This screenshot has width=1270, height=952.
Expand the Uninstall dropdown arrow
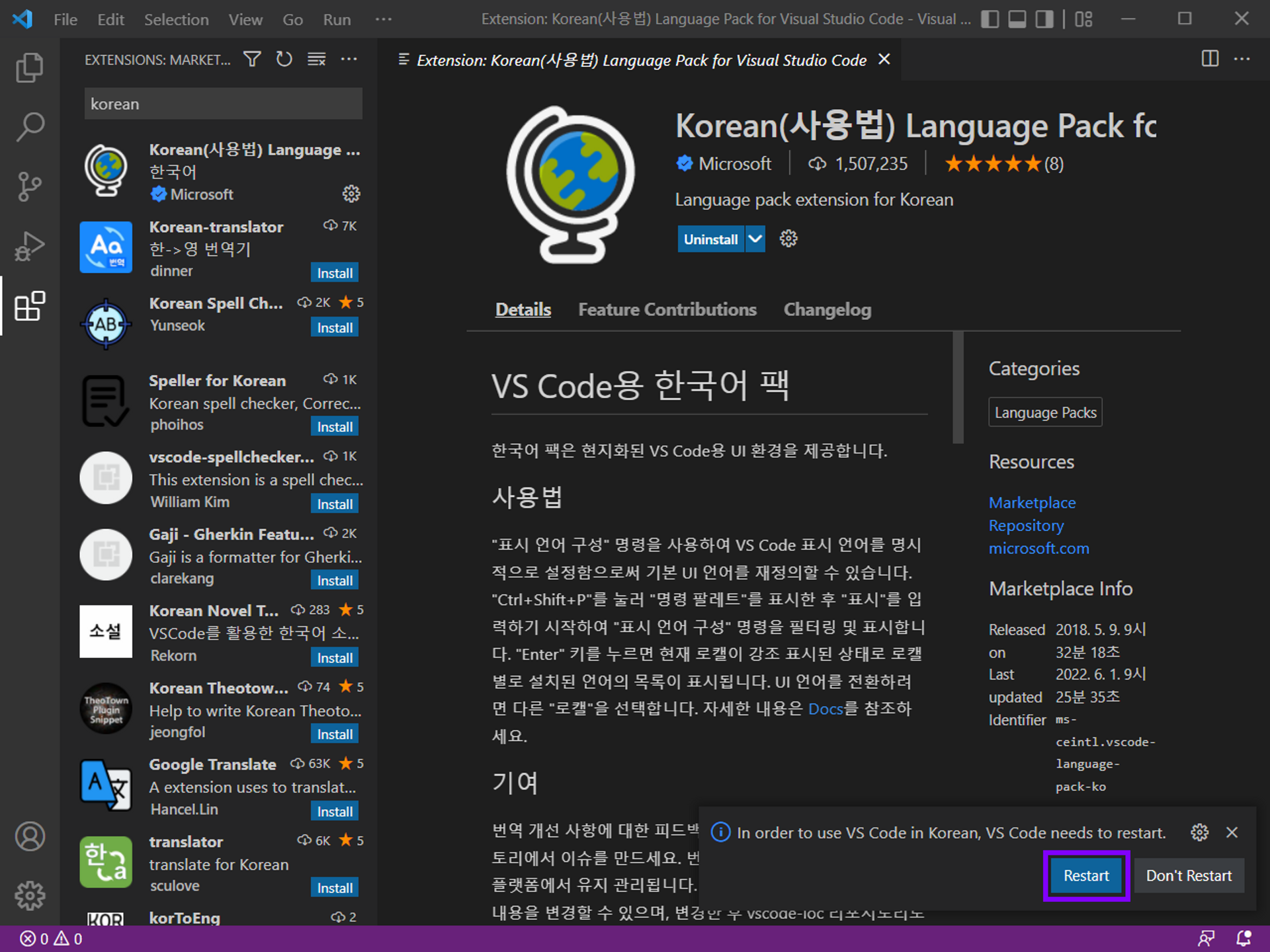coord(755,239)
